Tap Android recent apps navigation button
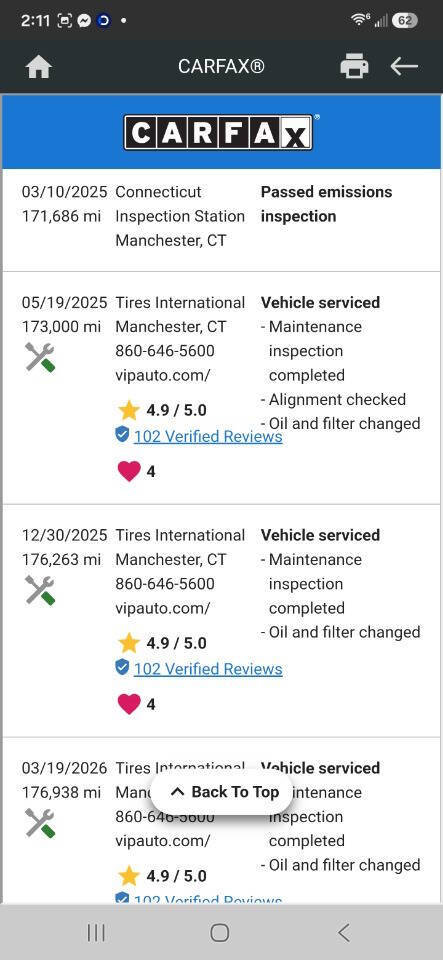 tap(96, 932)
